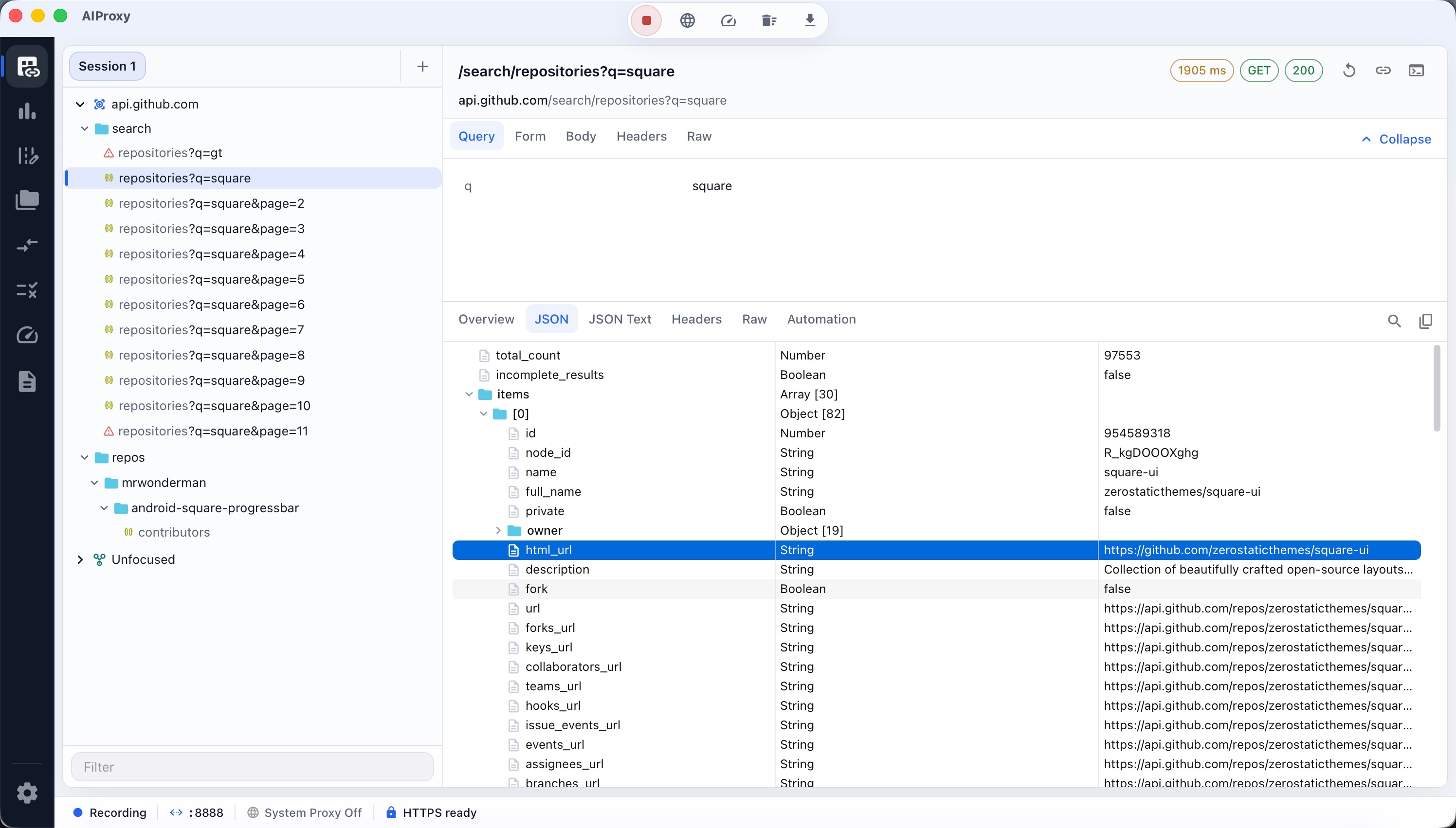The height and width of the screenshot is (828, 1456).
Task: Select repositories?q=square&page=10 request
Action: (254, 406)
